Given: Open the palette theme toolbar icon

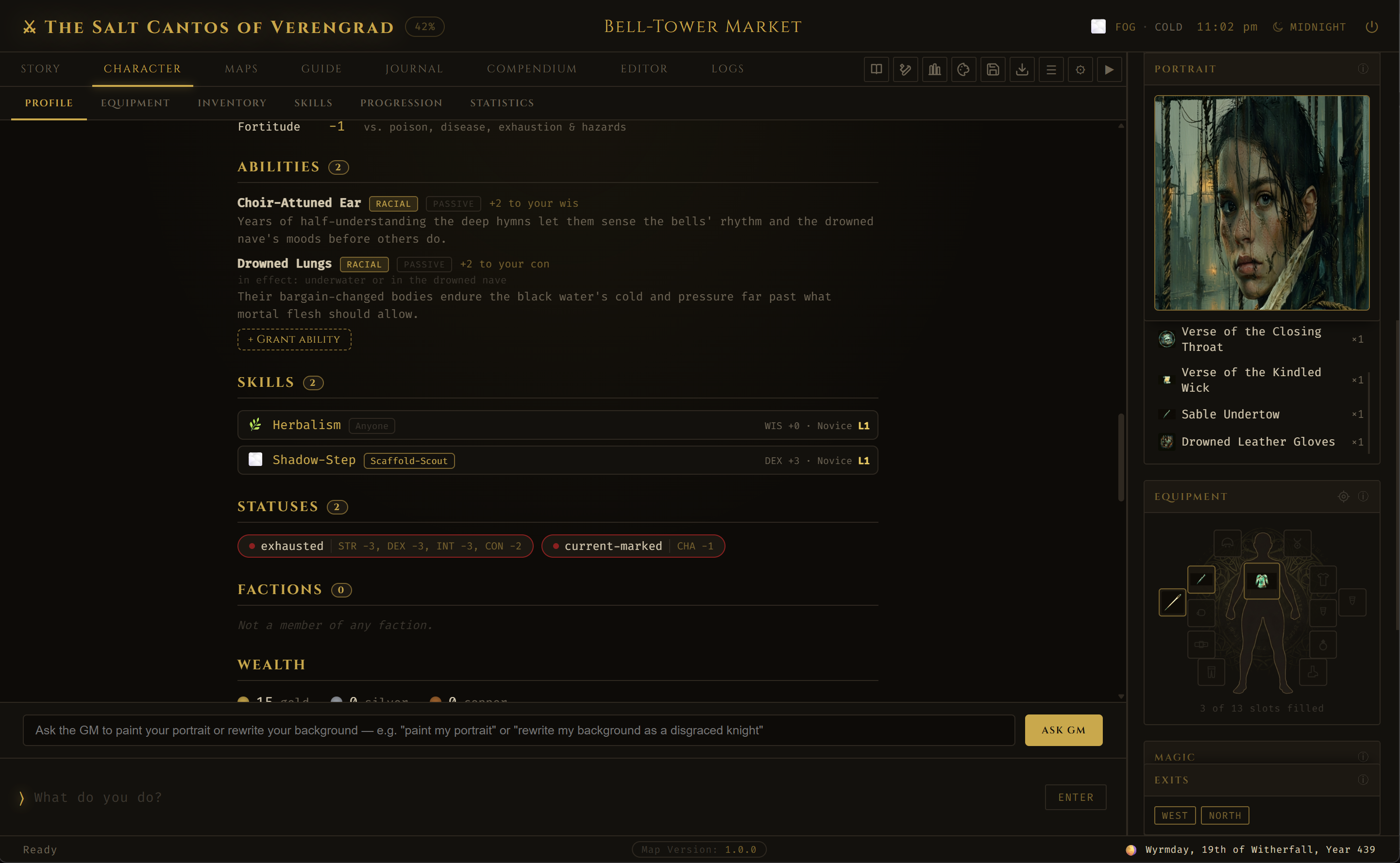Looking at the screenshot, I should pos(963,69).
